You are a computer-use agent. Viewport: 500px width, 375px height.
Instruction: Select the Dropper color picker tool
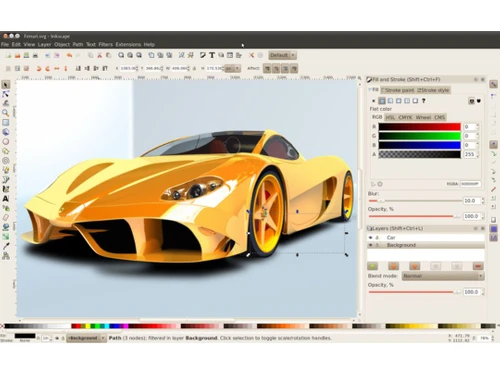click(x=6, y=246)
